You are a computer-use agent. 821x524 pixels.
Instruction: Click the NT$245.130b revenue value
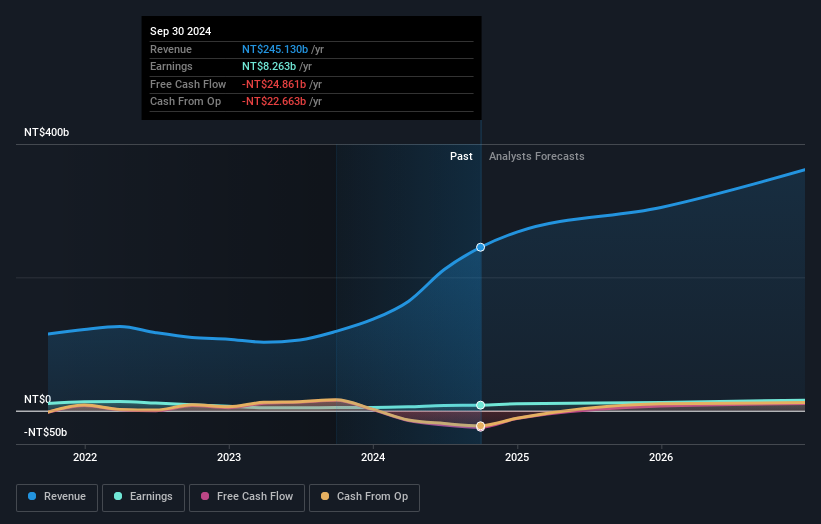[275, 49]
